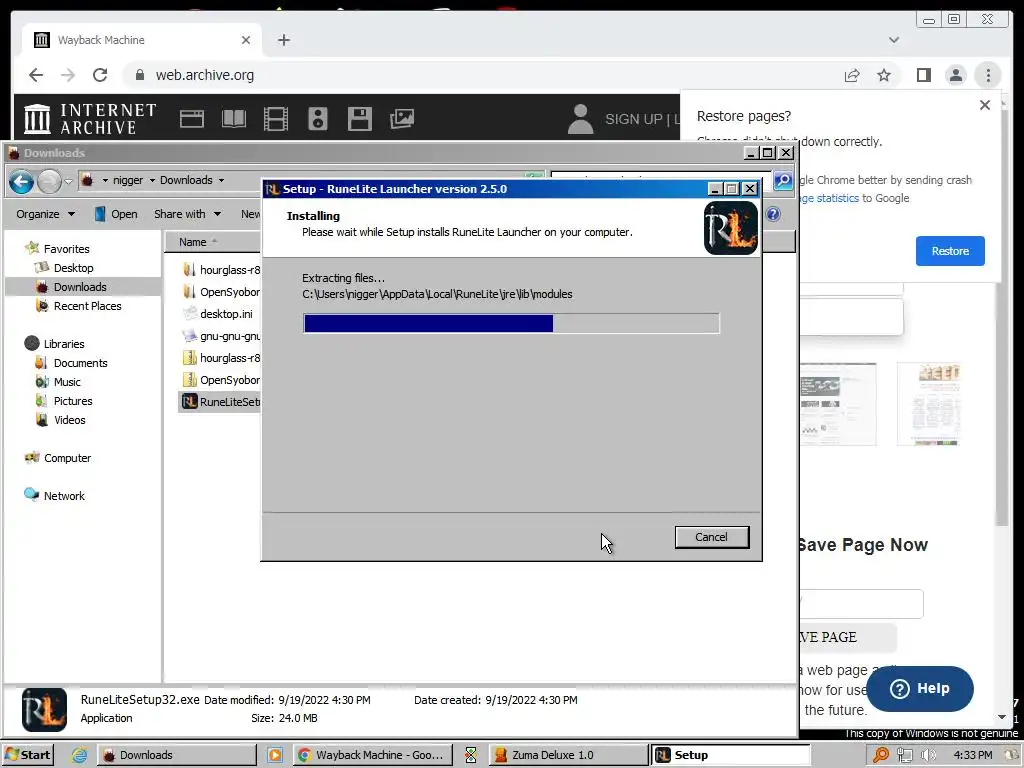Image resolution: width=1024 pixels, height=768 pixels.
Task: Open the Organize dropdown menu
Action: (x=45, y=214)
